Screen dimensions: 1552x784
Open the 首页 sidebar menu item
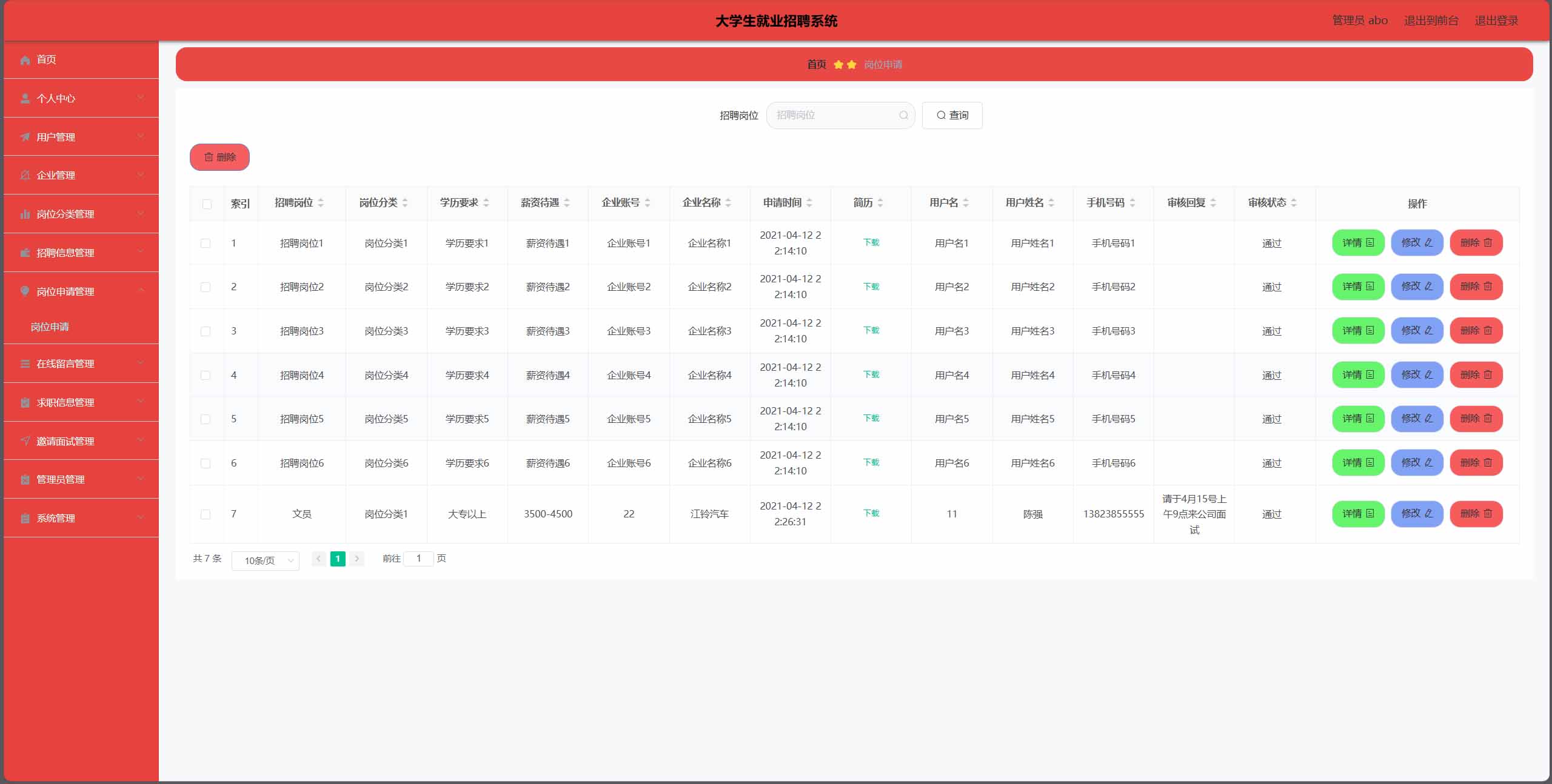click(x=81, y=59)
